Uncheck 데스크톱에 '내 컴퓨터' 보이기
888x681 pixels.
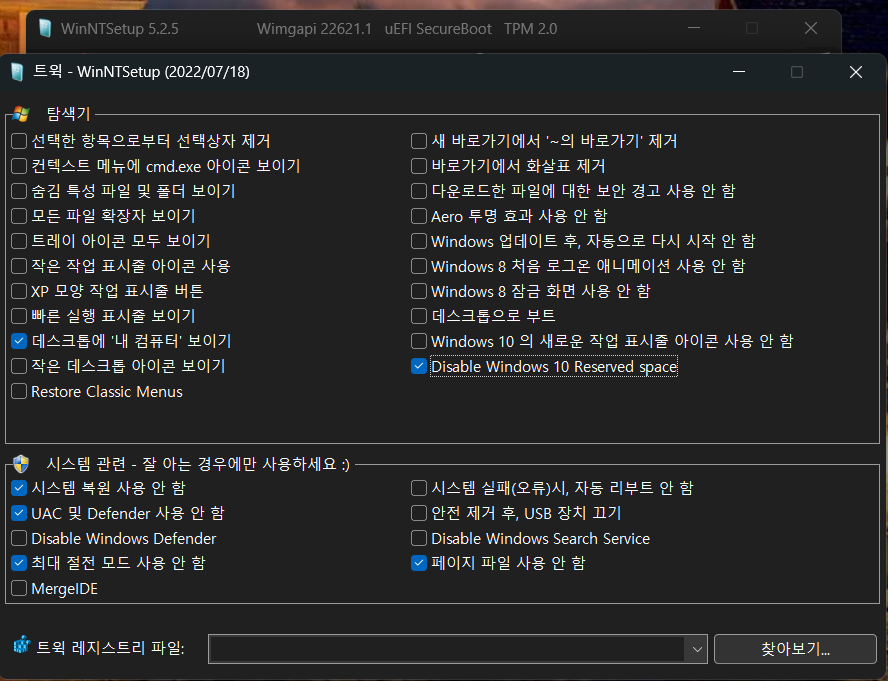[x=19, y=340]
